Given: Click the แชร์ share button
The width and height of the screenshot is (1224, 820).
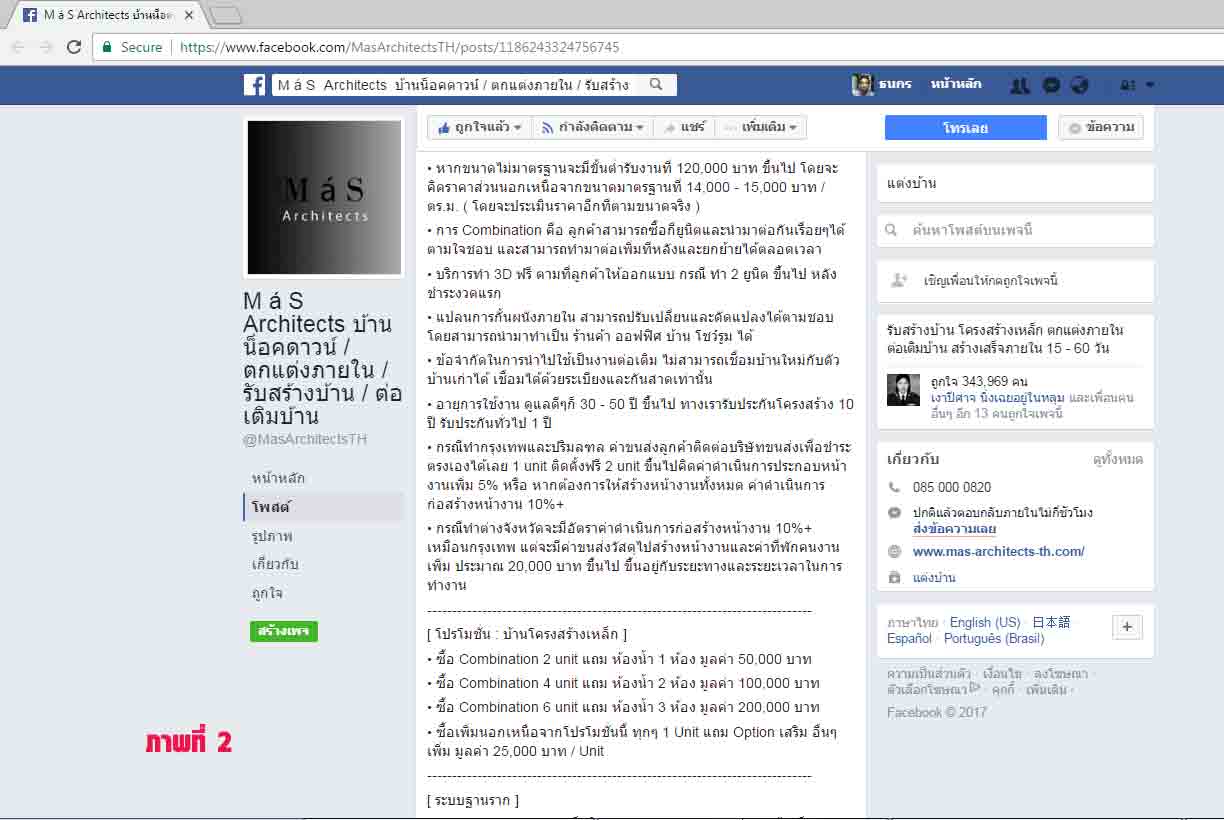Looking at the screenshot, I should click(x=684, y=127).
